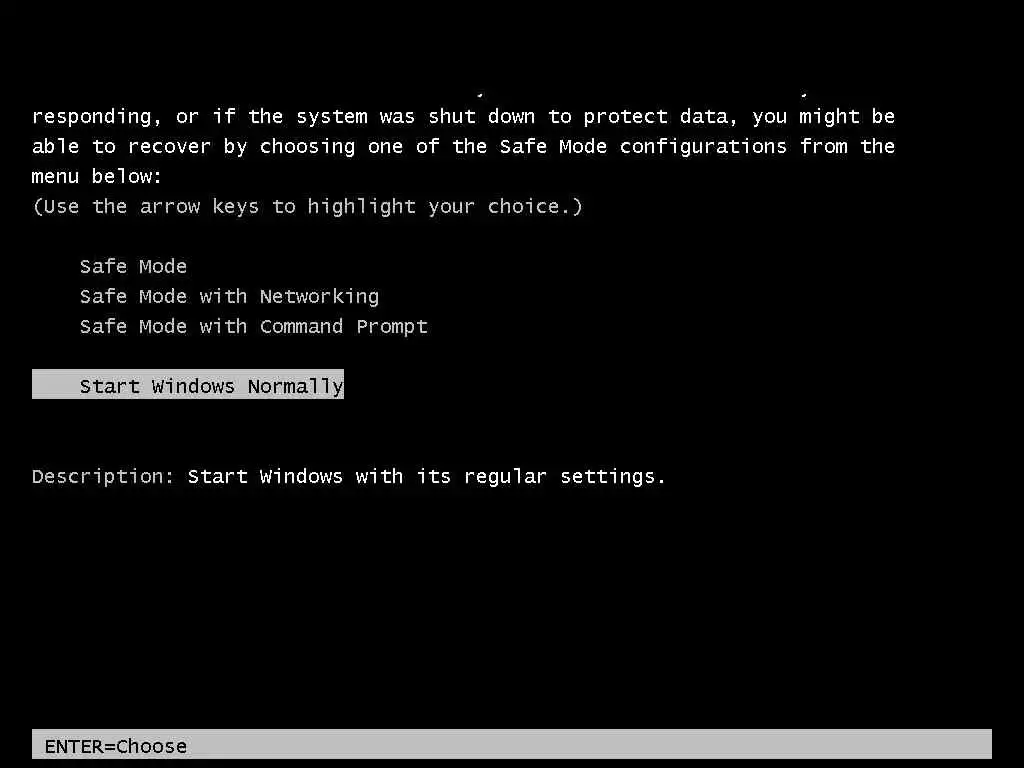Click the 'menu below:' text line
The width and height of the screenshot is (1024, 768).
97,176
